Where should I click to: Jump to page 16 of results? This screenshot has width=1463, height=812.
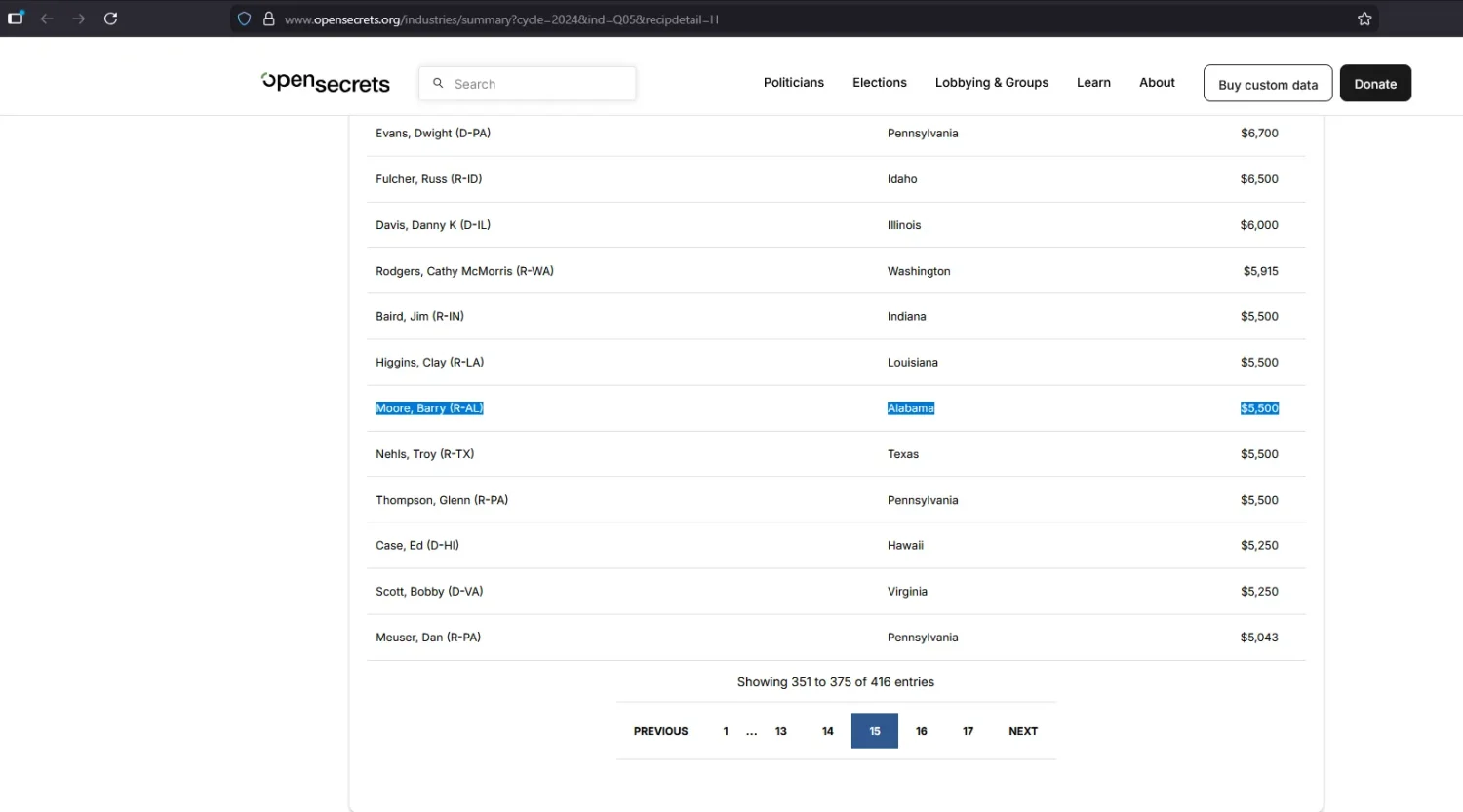(922, 731)
